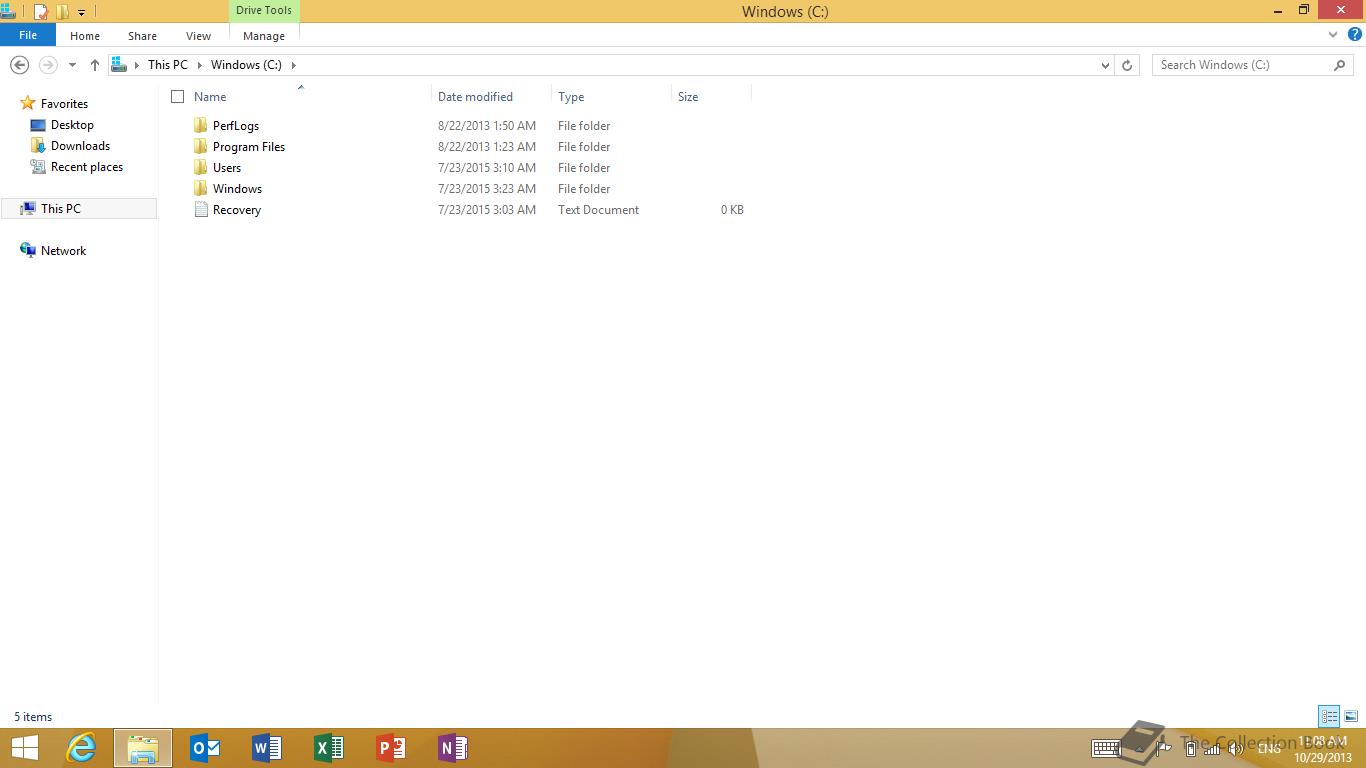Navigate up using the up arrow button
Image resolution: width=1366 pixels, height=768 pixels.
click(94, 64)
